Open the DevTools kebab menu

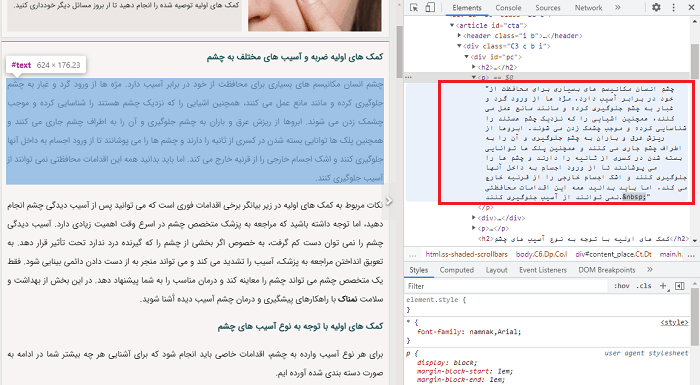coord(674,7)
